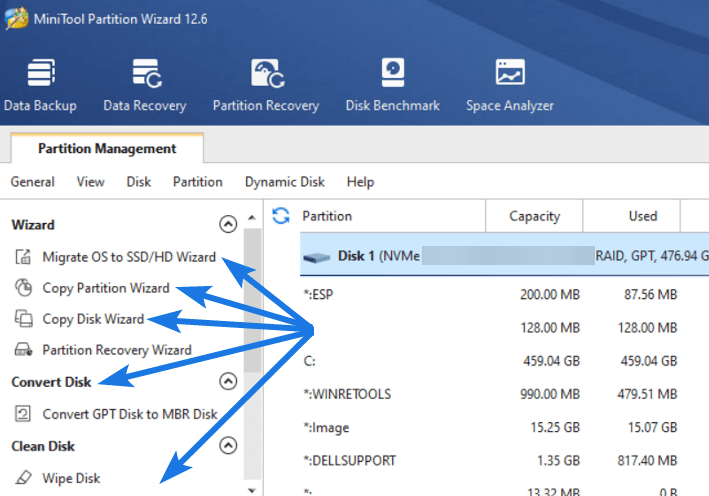Open the General menu
Screen dimensions: 709x496
click(33, 182)
